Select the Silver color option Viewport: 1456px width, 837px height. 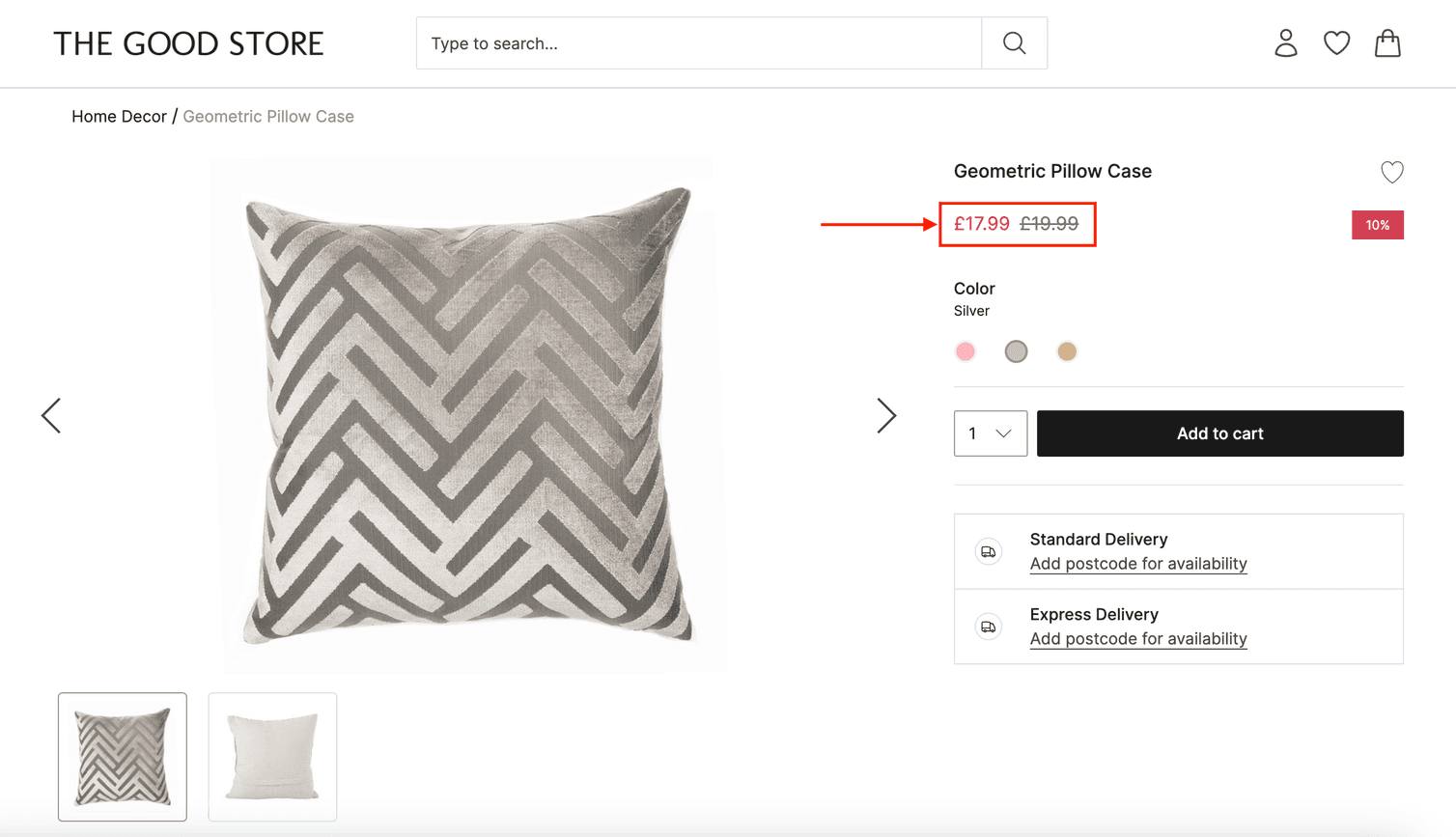(1016, 351)
